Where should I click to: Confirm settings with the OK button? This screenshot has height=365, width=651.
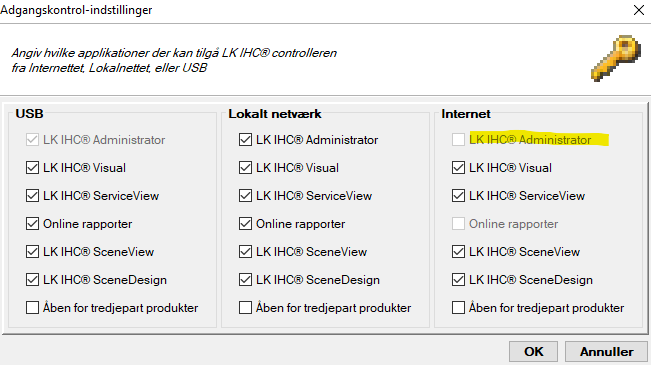click(534, 352)
